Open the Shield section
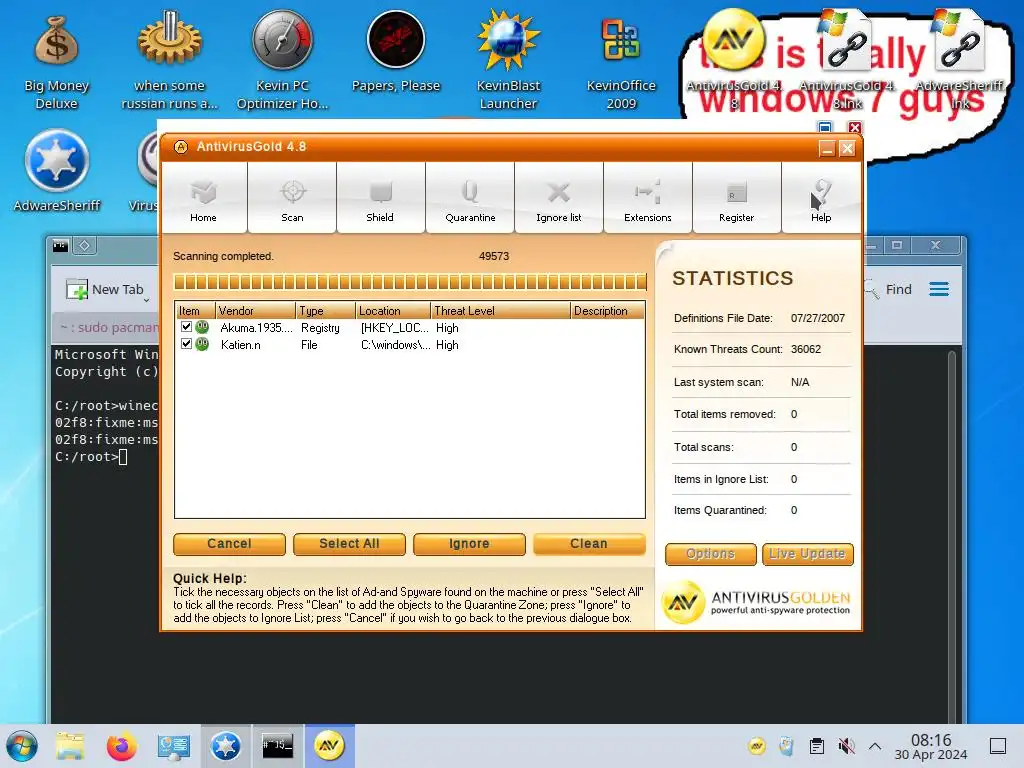This screenshot has height=768, width=1024. [x=380, y=199]
